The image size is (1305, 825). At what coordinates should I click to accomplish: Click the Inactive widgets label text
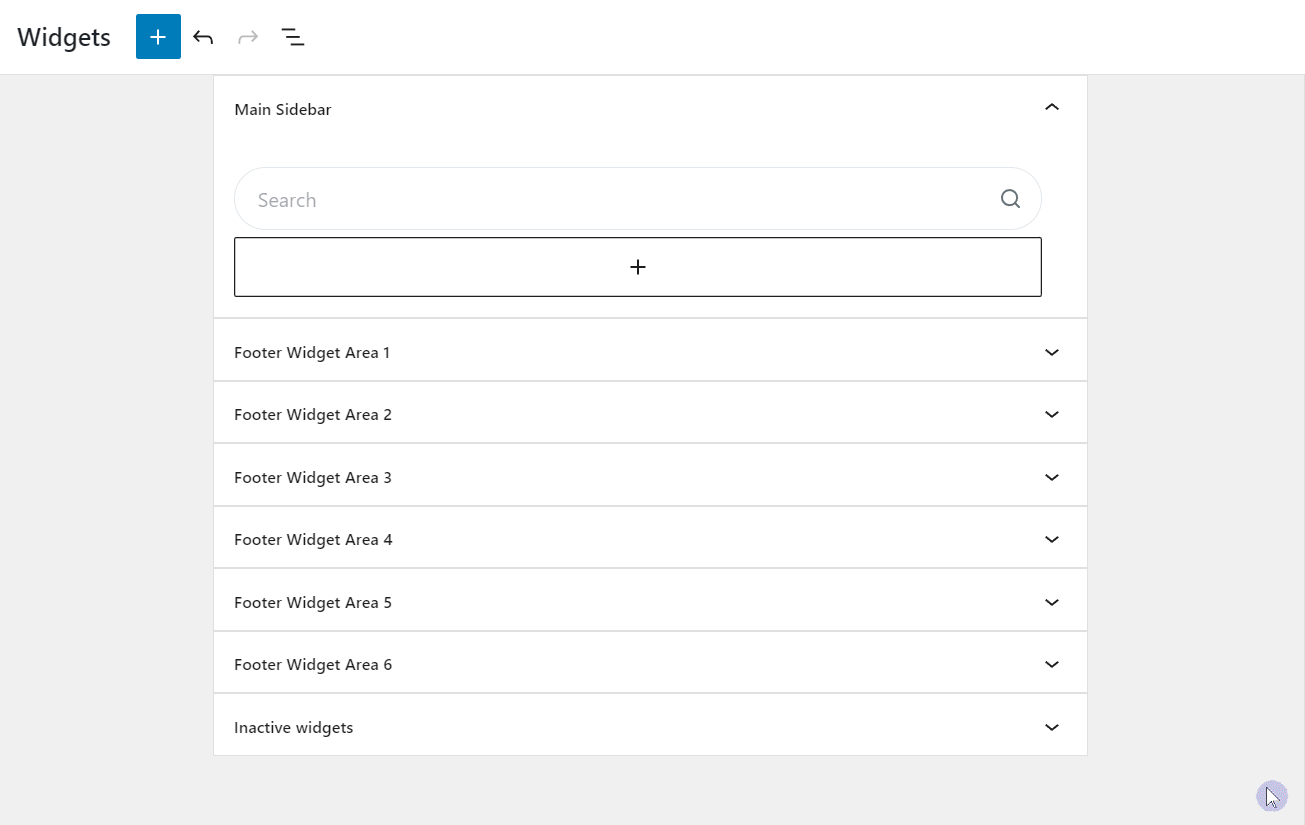pos(293,727)
